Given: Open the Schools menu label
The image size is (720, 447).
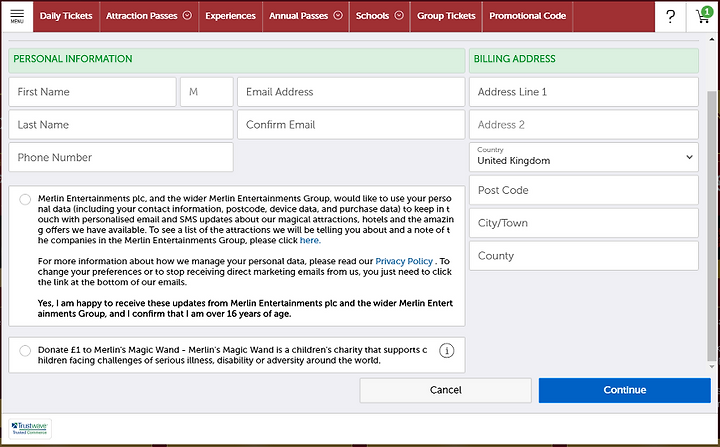Looking at the screenshot, I should click(x=372, y=16).
